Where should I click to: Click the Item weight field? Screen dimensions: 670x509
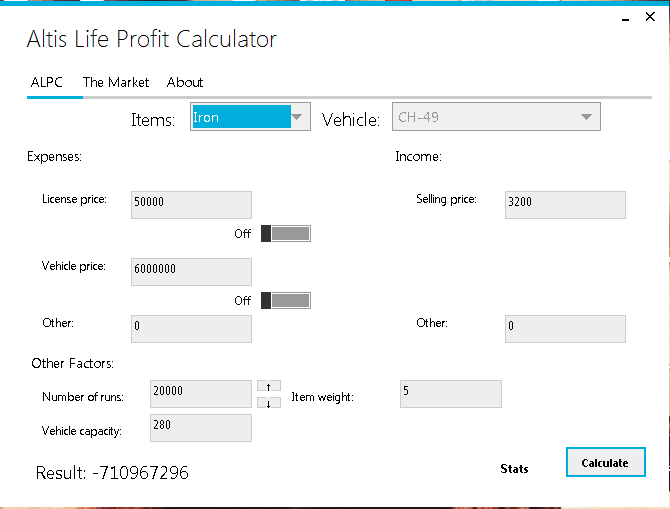(451, 394)
